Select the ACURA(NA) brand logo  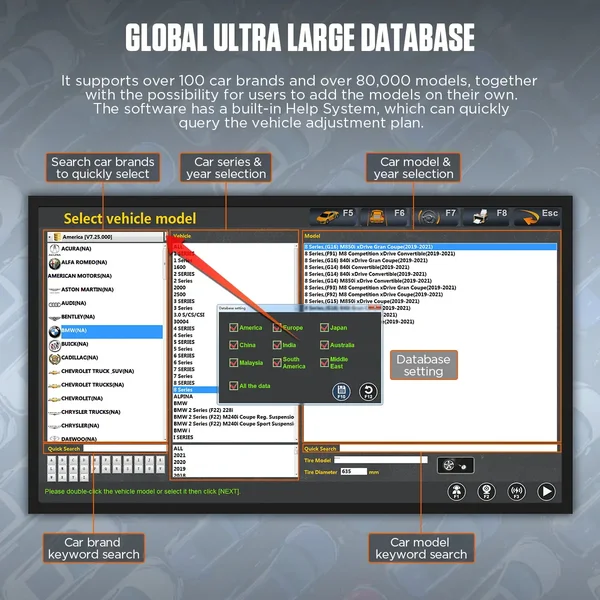pyautogui.click(x=54, y=249)
